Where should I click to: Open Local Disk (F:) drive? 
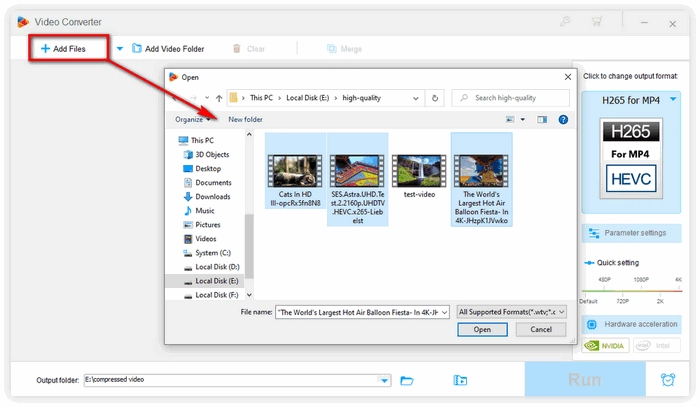pos(211,295)
